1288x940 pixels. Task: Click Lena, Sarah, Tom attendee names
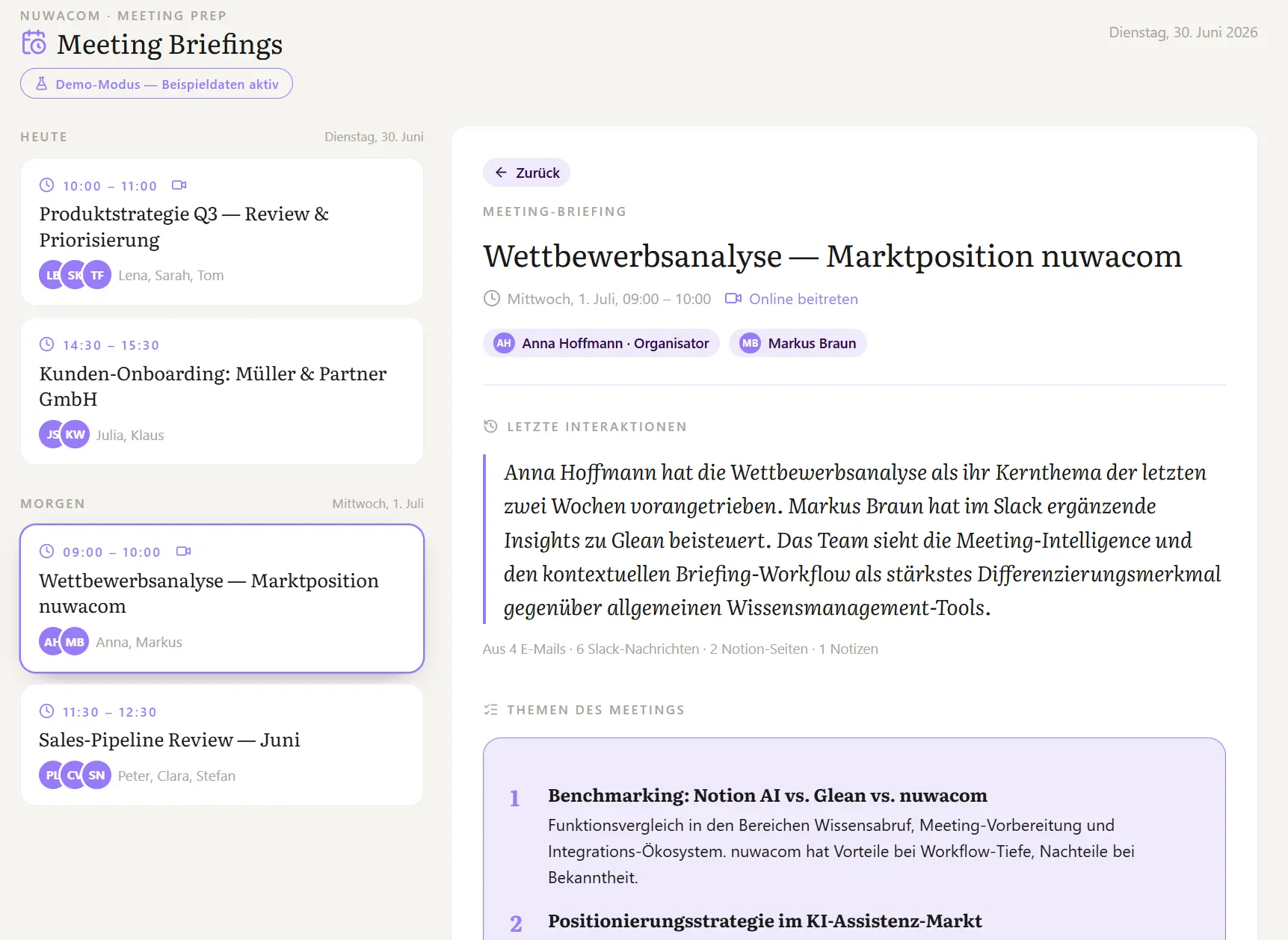(171, 275)
